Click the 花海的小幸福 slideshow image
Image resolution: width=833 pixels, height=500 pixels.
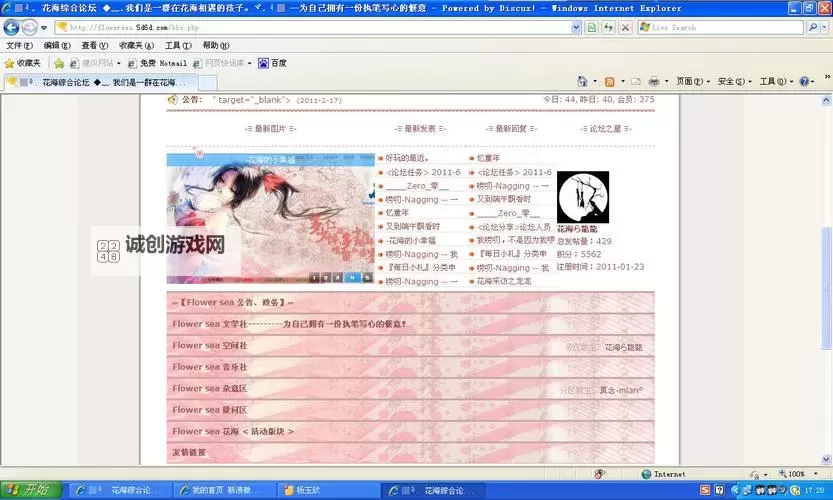point(270,222)
